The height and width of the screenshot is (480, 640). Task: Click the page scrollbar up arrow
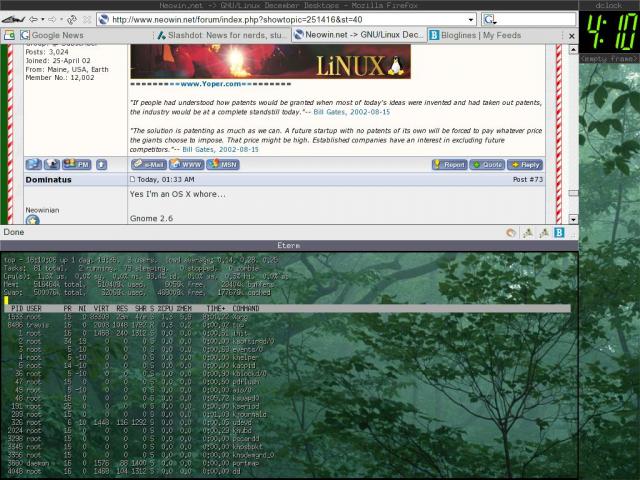(573, 49)
